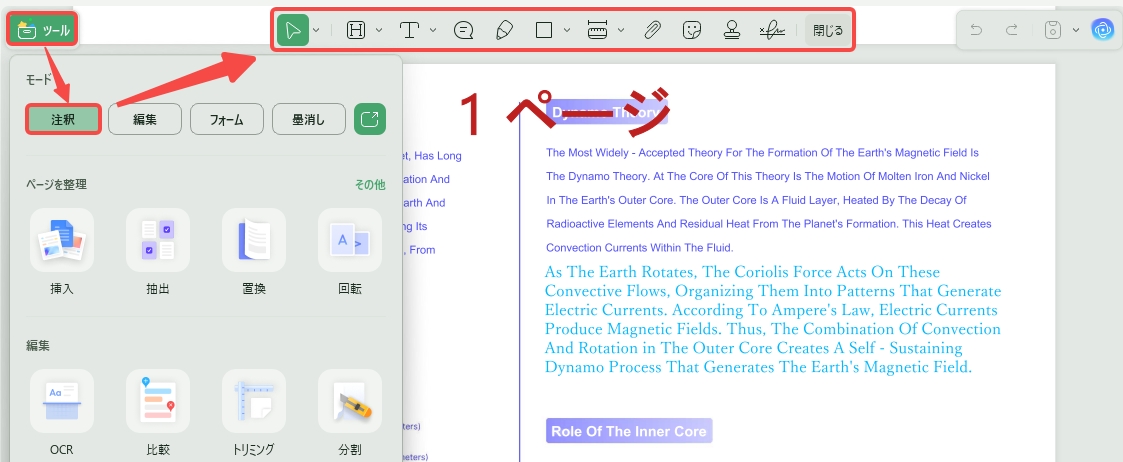Launch the OCR tool
Screen dimensions: 1123x462
coord(62,401)
